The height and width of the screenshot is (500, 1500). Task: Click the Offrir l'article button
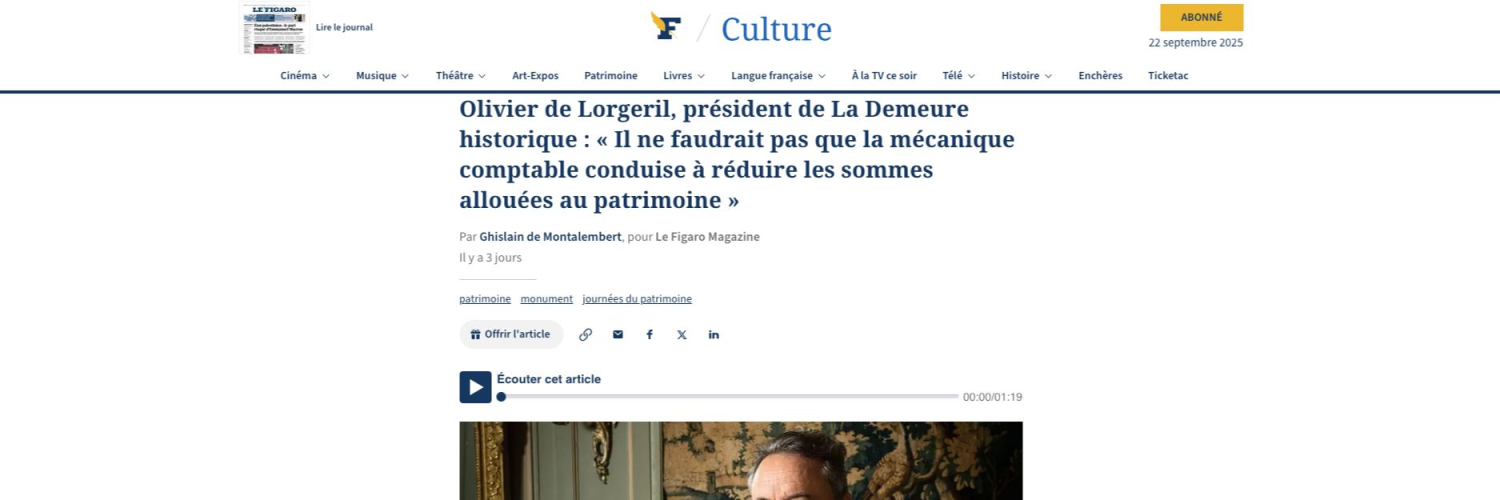(511, 335)
